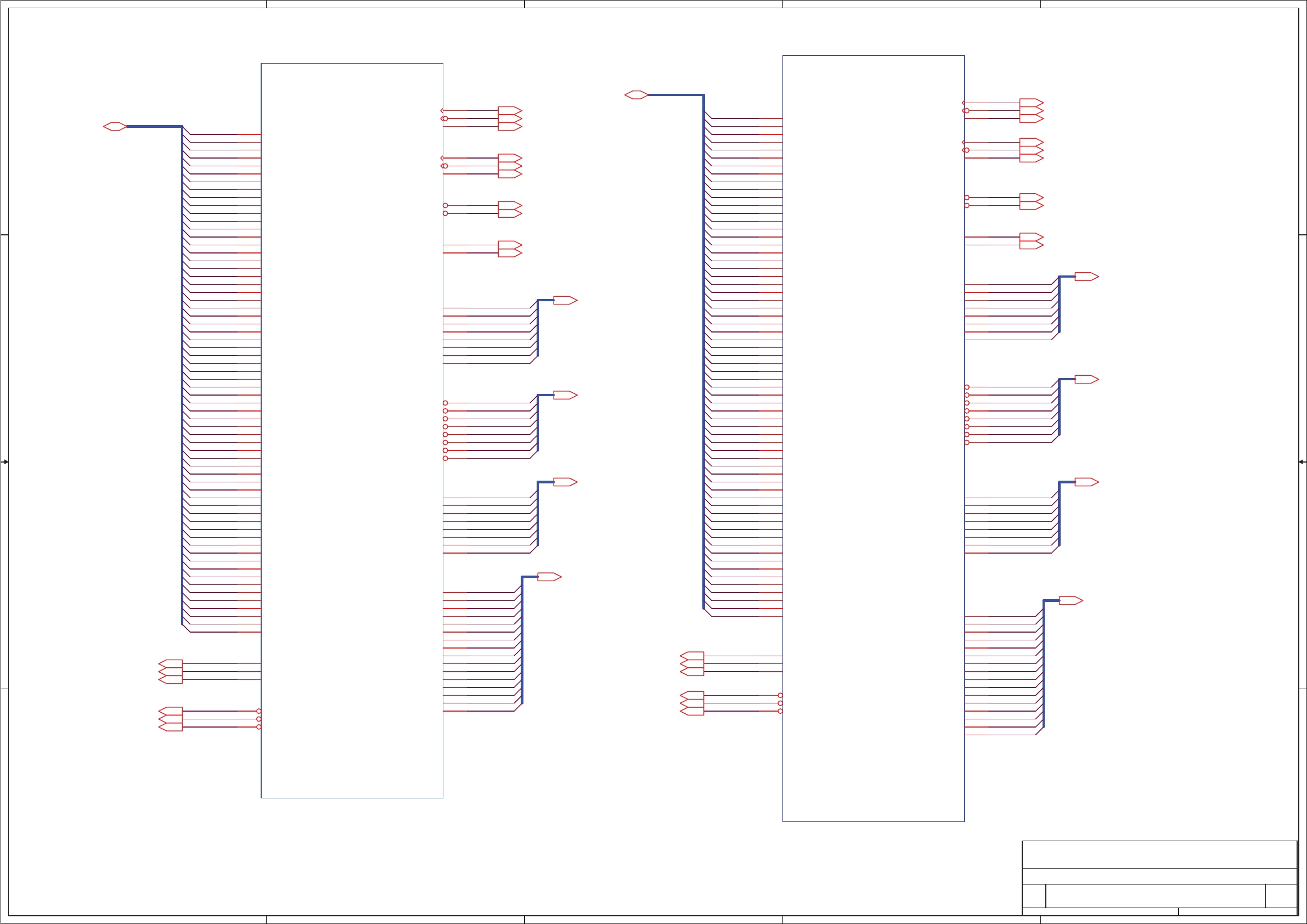
Task: Click the frame arrow marker on the left border
Action: click(4, 461)
